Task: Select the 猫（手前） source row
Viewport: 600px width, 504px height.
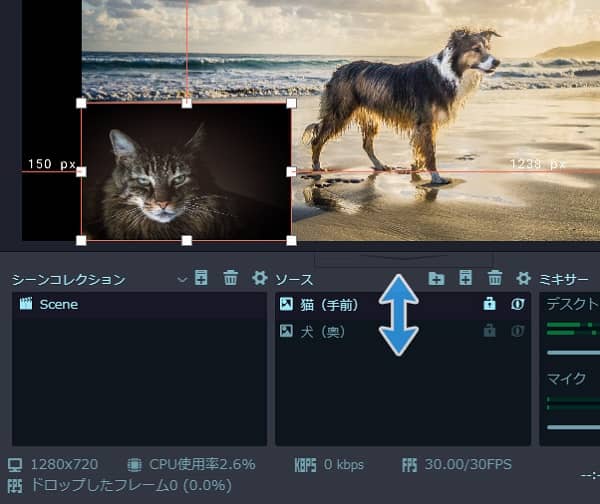Action: click(x=403, y=305)
